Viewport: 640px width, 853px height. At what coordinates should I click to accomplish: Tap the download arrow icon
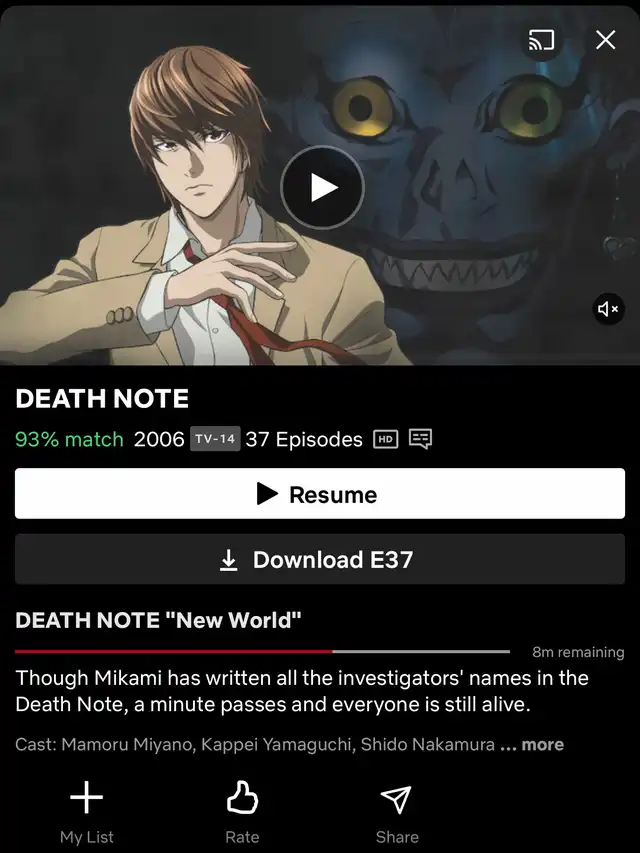tap(229, 560)
